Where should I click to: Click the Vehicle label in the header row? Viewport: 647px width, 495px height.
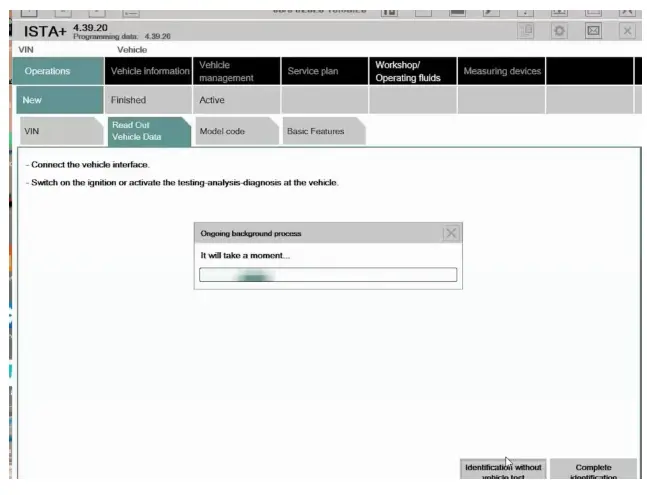pos(132,50)
